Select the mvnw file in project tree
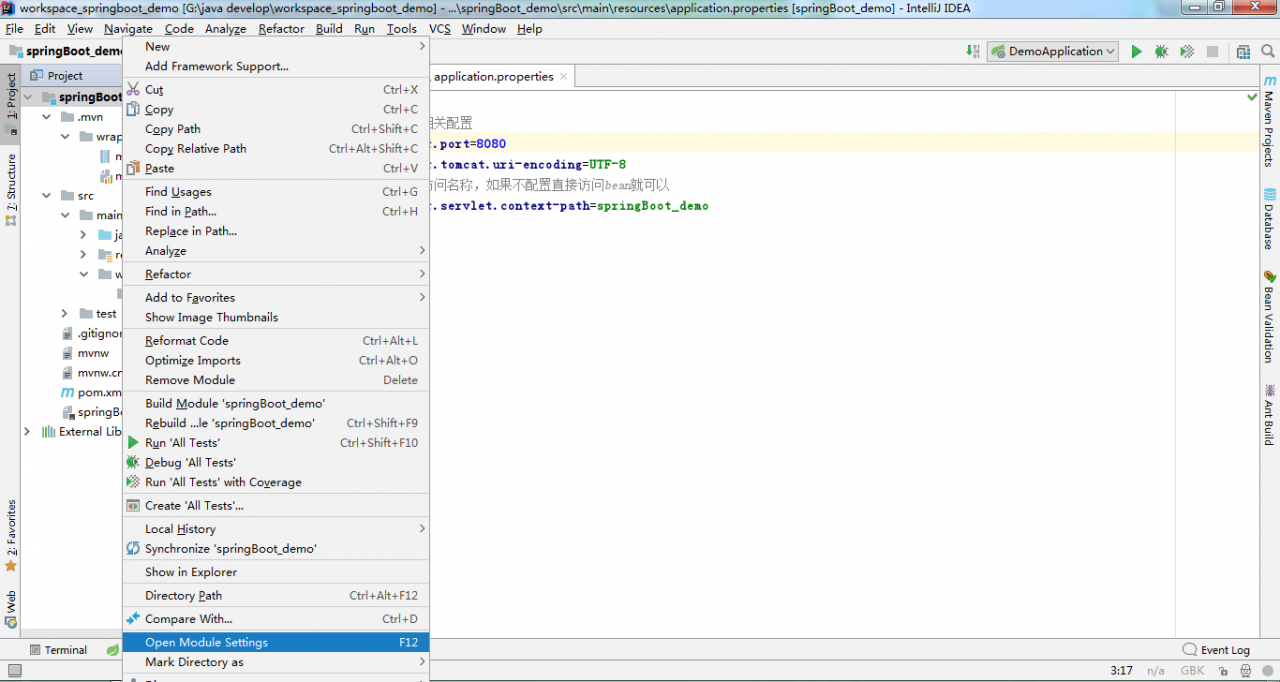The width and height of the screenshot is (1280, 682). coord(85,353)
